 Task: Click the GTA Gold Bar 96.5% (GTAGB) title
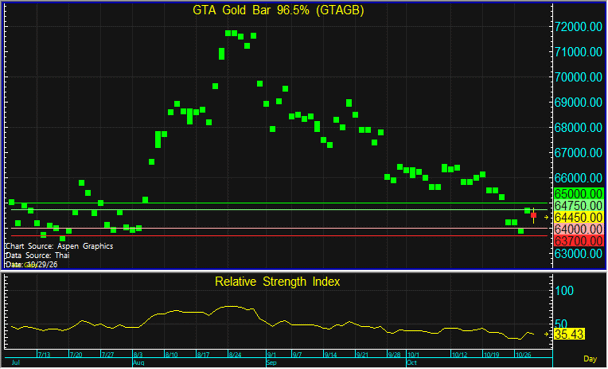(x=278, y=10)
